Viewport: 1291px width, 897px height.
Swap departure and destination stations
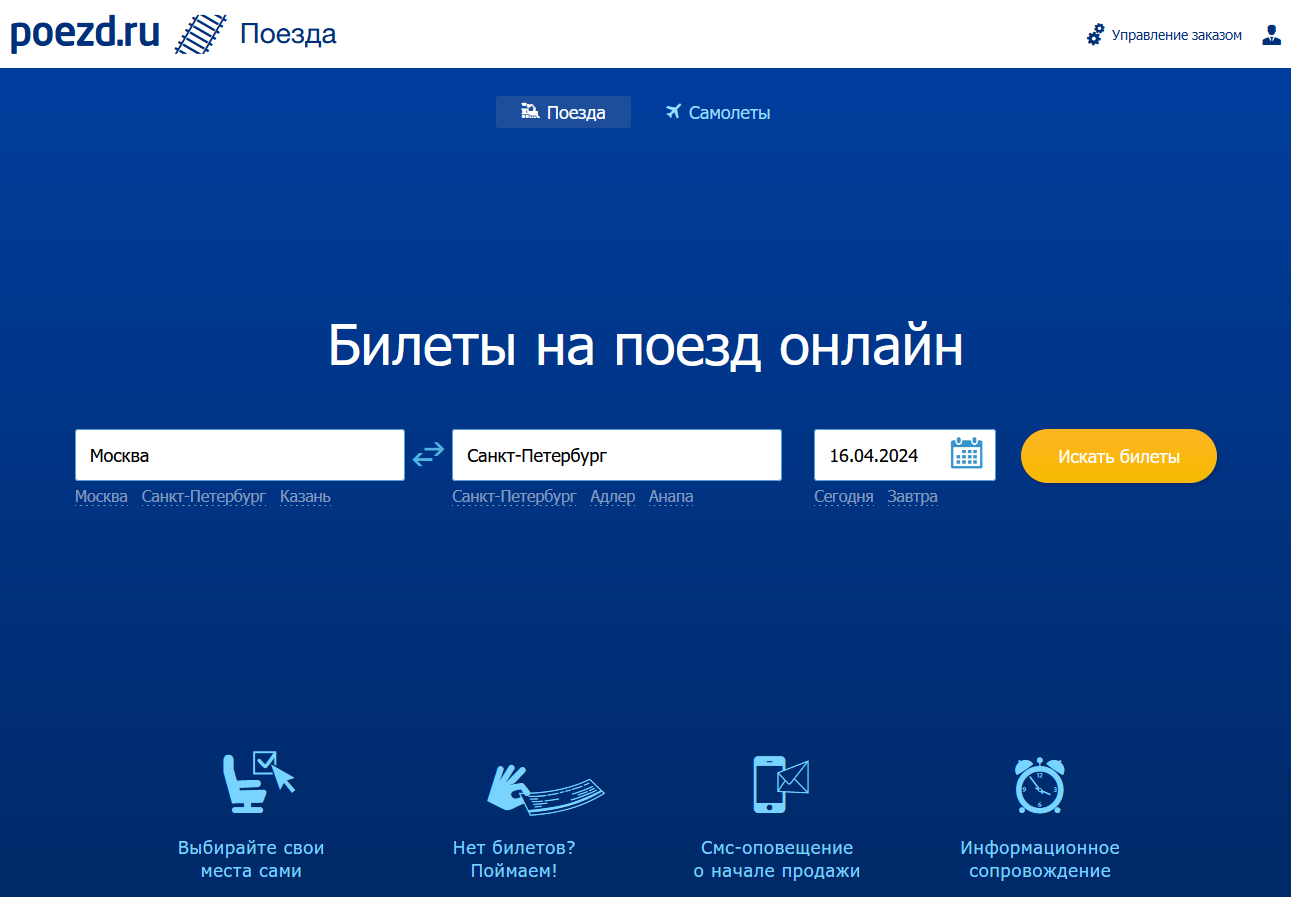(x=428, y=455)
